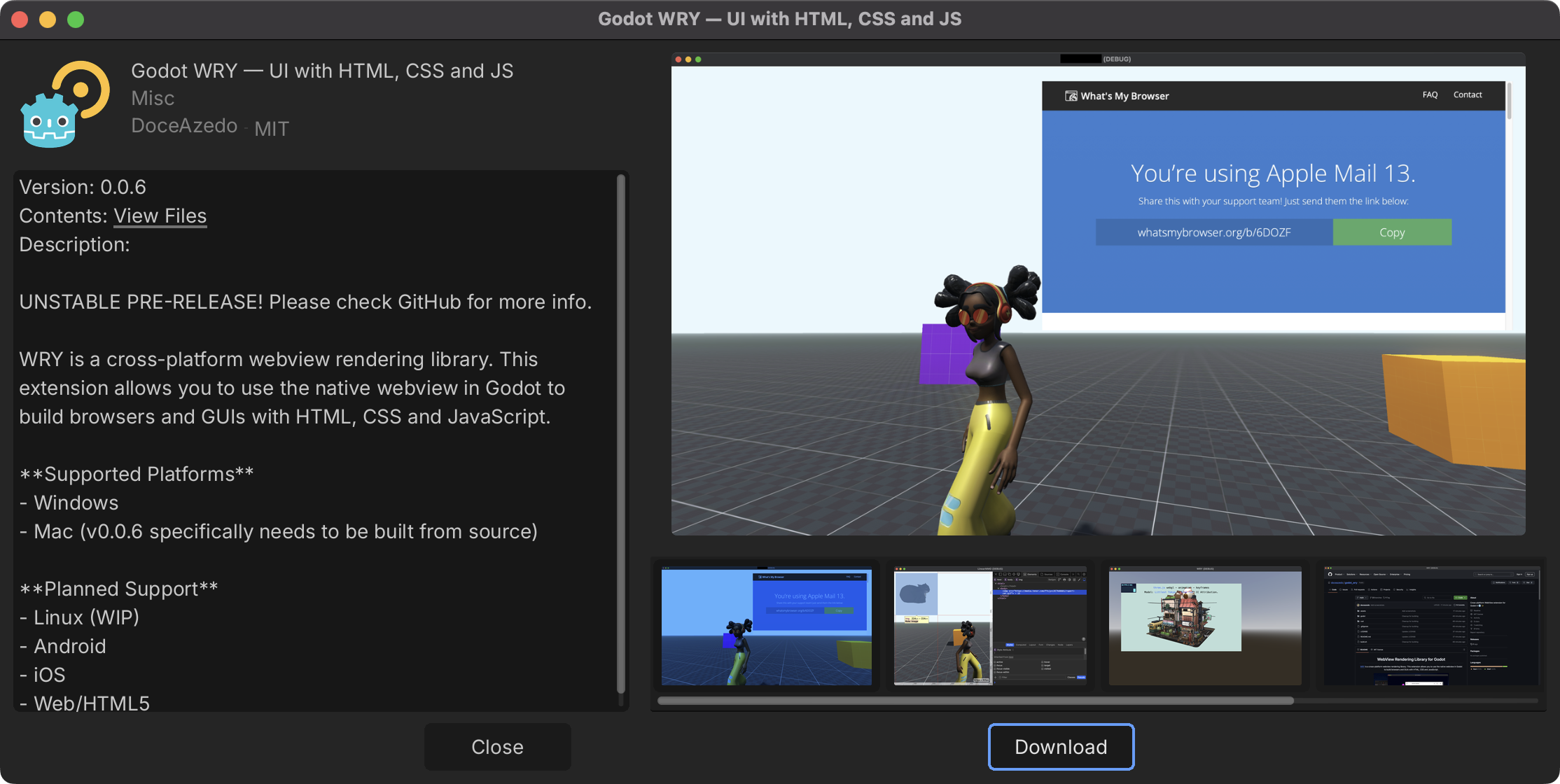Click the red window close button

20,20
